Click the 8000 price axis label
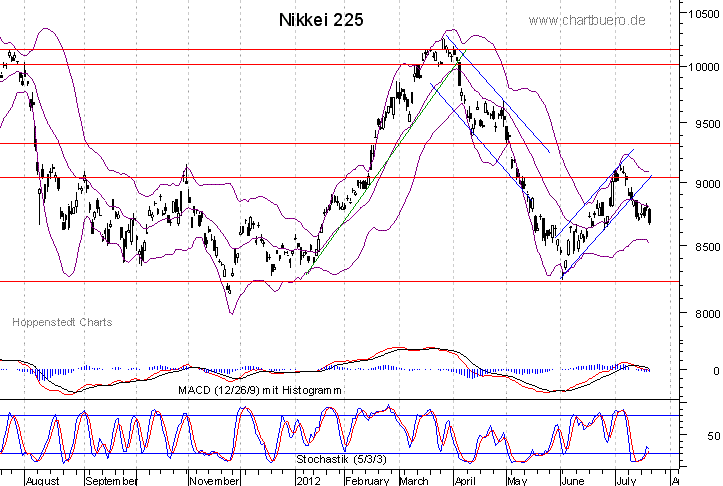This screenshot has width=723, height=486. pos(708,314)
